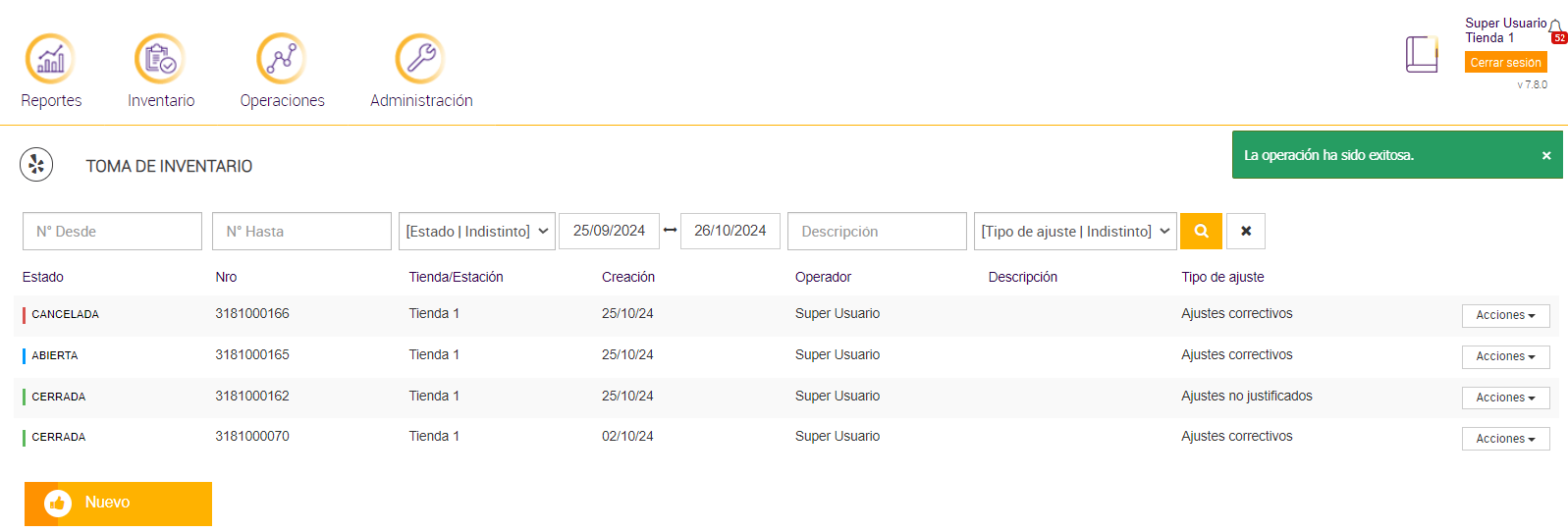Open the Inventario clipboard icon

160,59
